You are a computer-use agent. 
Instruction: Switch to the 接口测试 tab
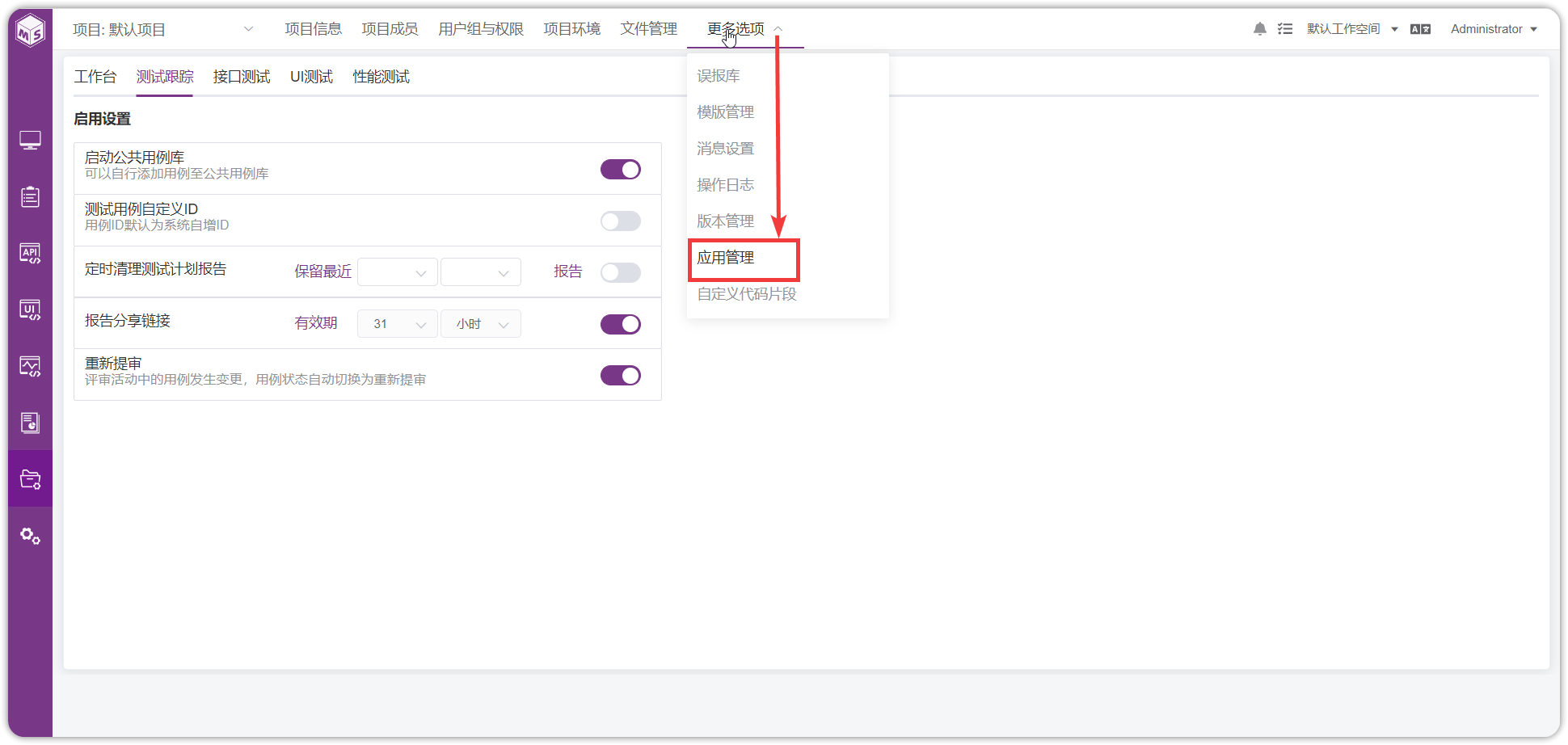[242, 77]
